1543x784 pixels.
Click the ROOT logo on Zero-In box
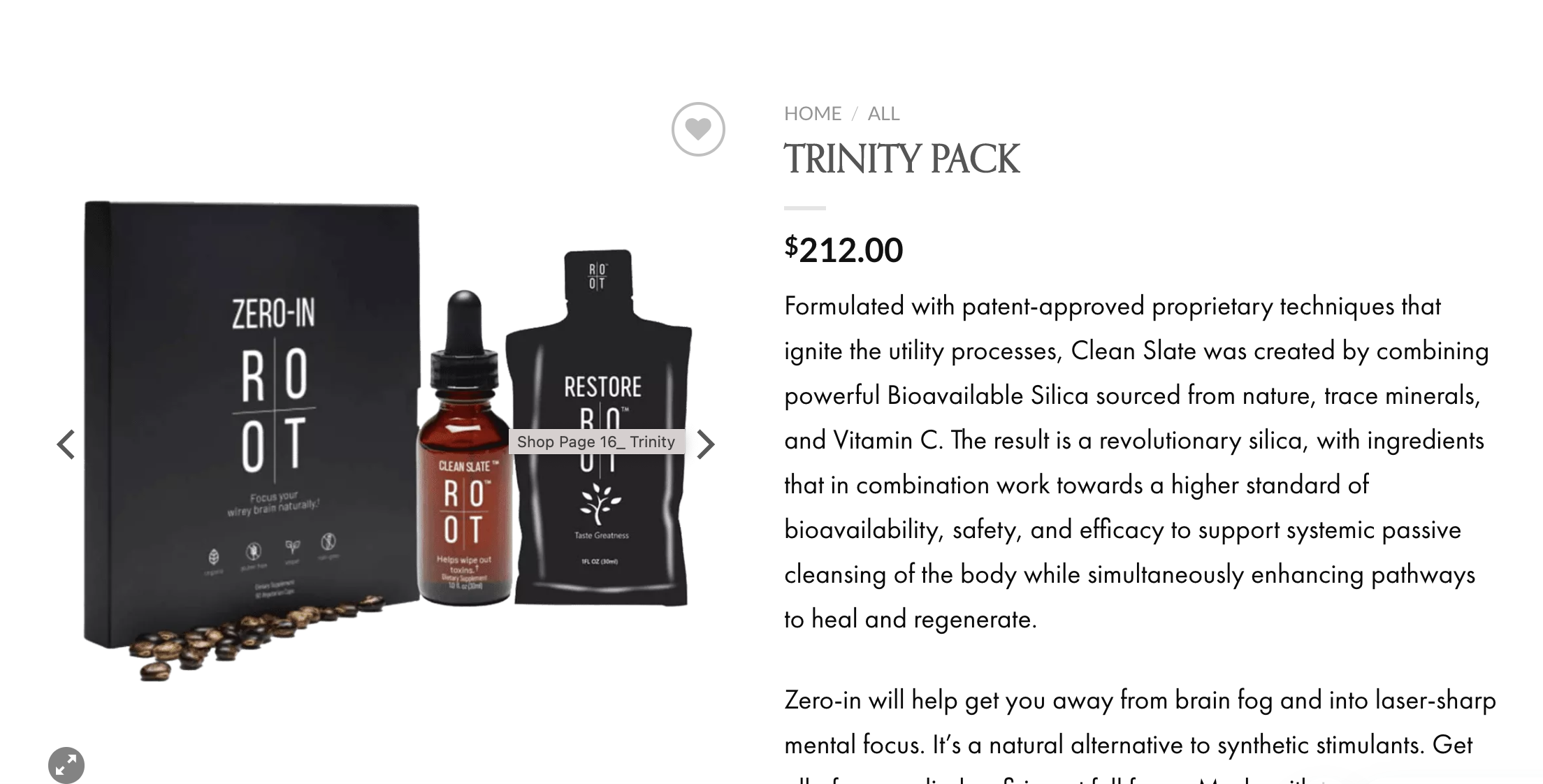tap(275, 409)
